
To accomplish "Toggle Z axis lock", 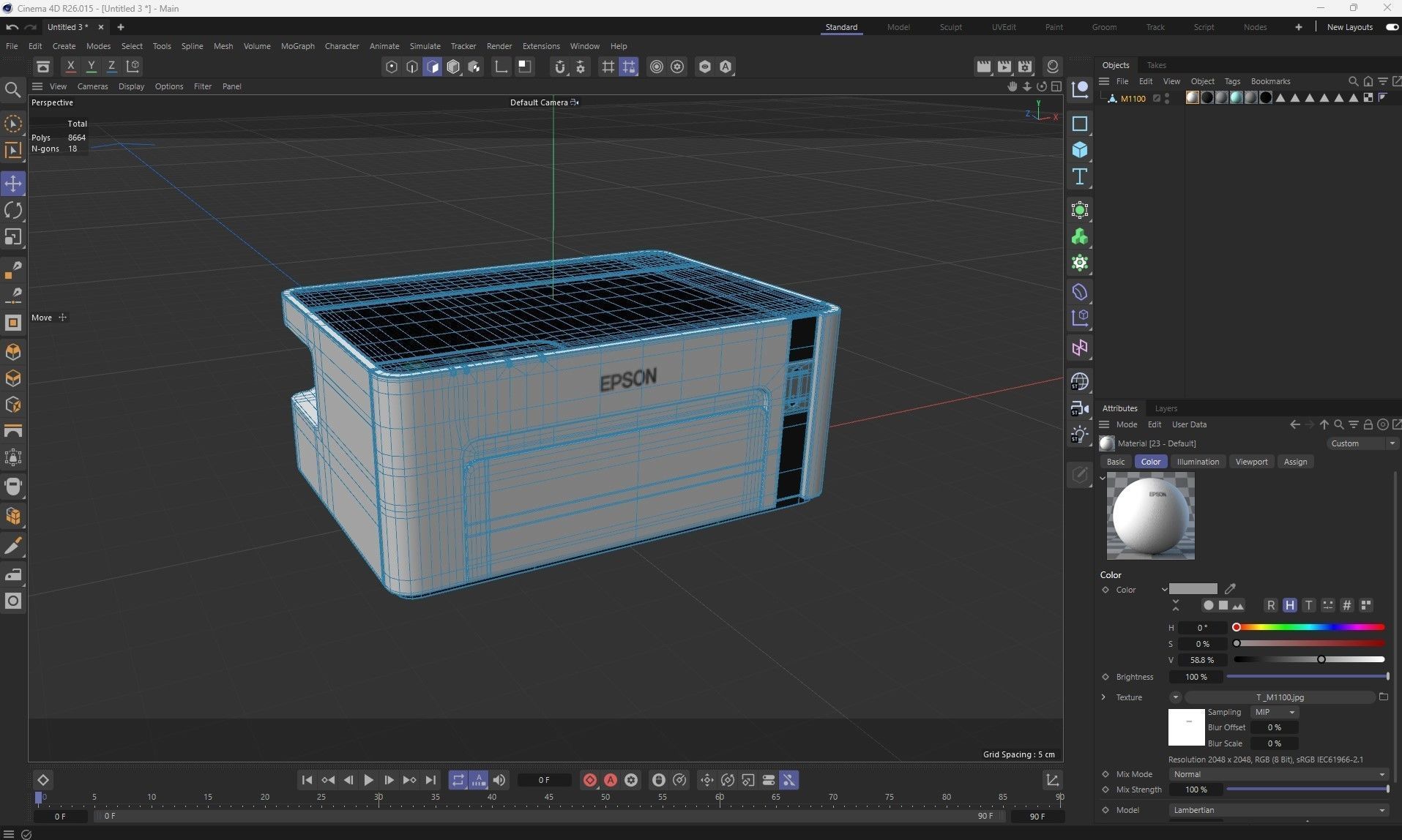I will click(x=111, y=66).
